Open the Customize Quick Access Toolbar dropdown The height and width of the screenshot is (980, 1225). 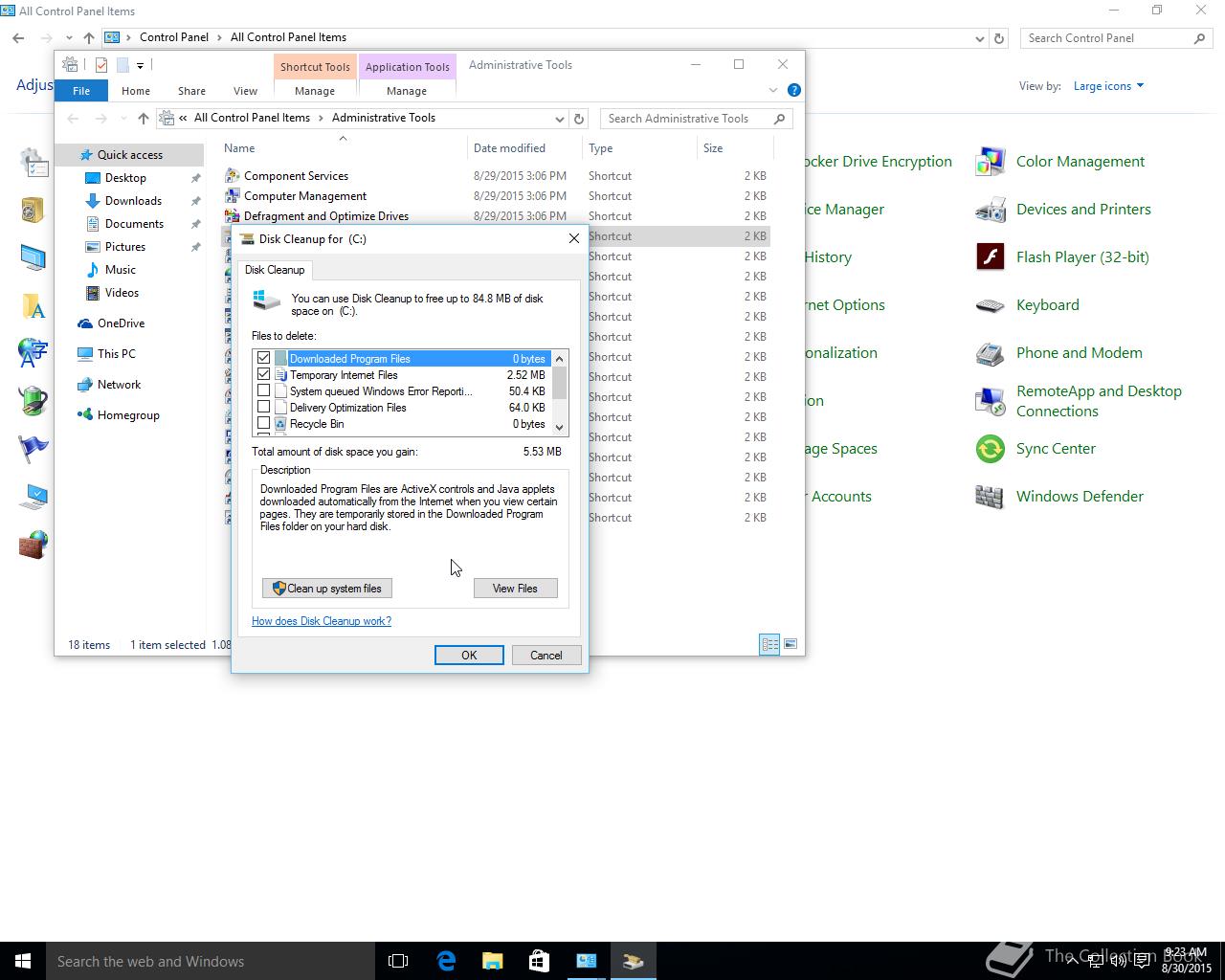point(140,65)
